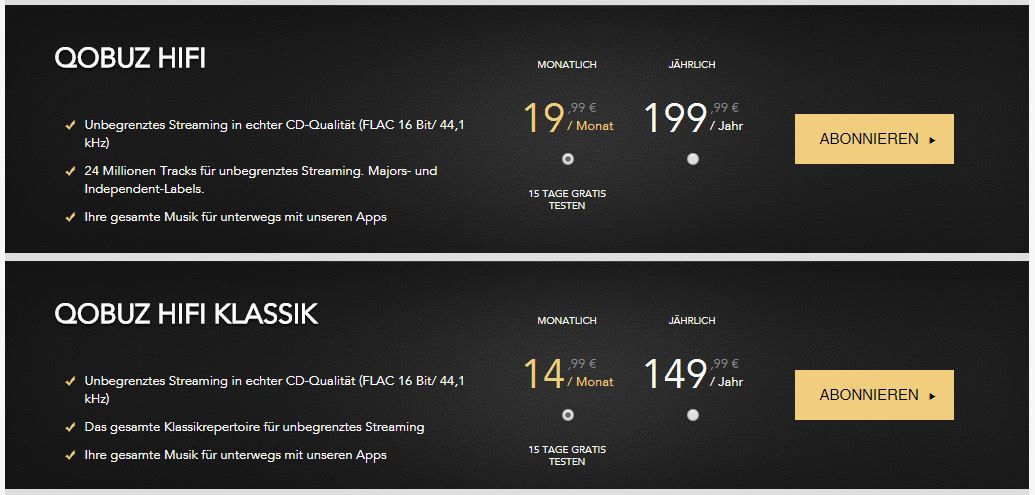Viewport: 1035px width, 495px height.
Task: Select yearly billing for Qobuz Hifi
Action: (693, 159)
